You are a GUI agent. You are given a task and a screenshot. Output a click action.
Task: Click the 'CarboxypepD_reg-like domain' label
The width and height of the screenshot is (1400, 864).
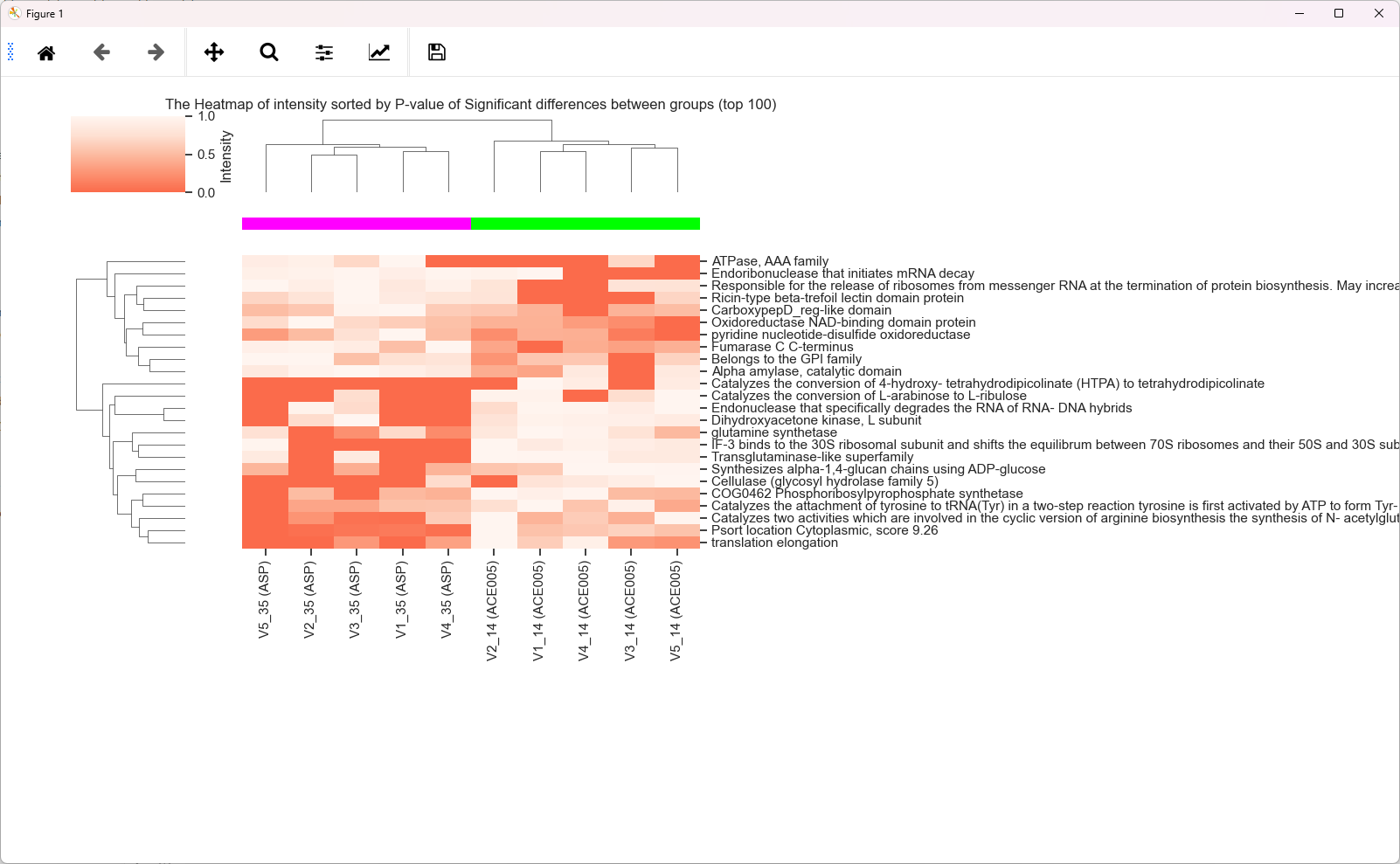tap(801, 310)
